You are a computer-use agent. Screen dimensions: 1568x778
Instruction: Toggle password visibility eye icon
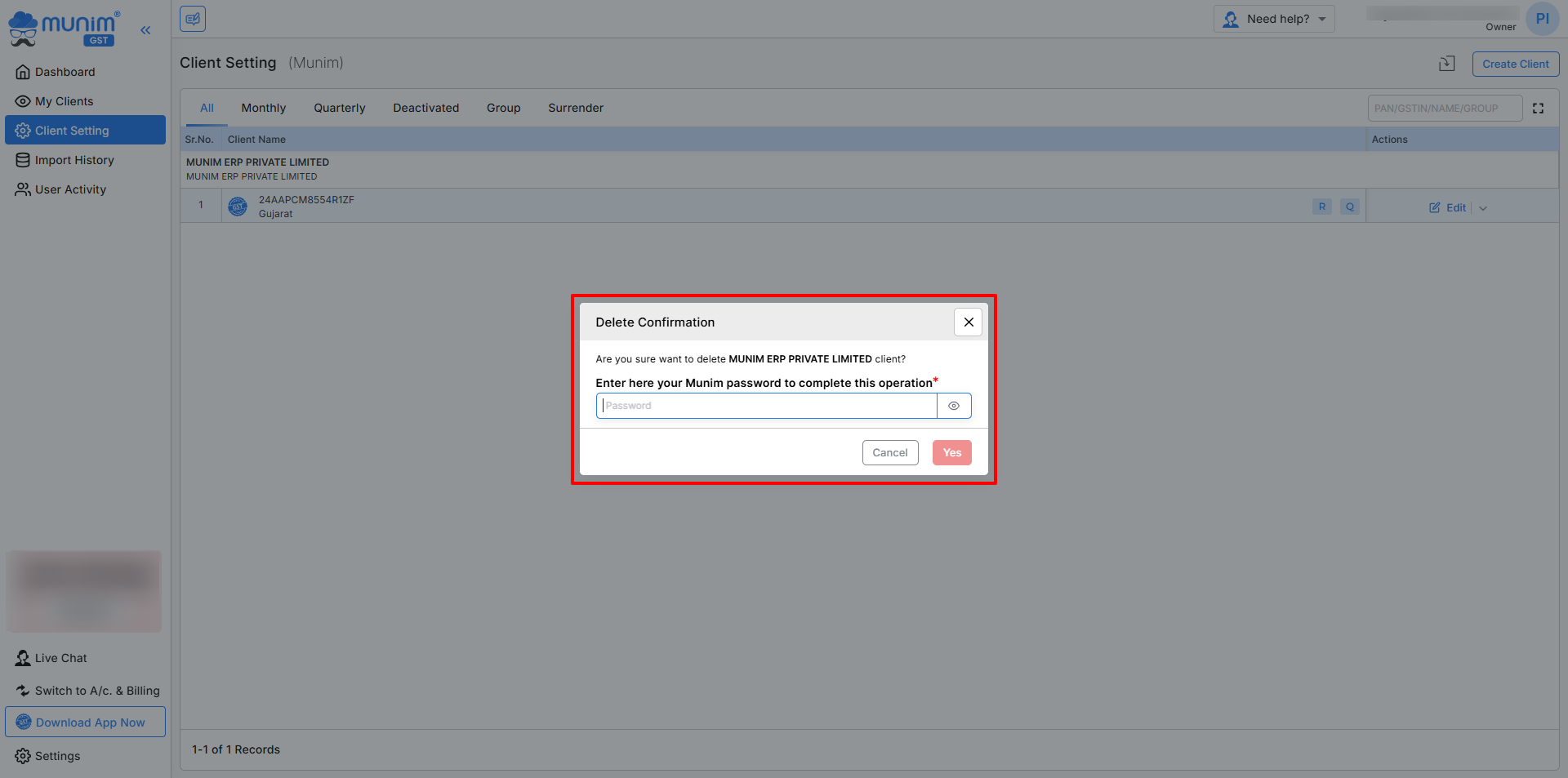(953, 406)
